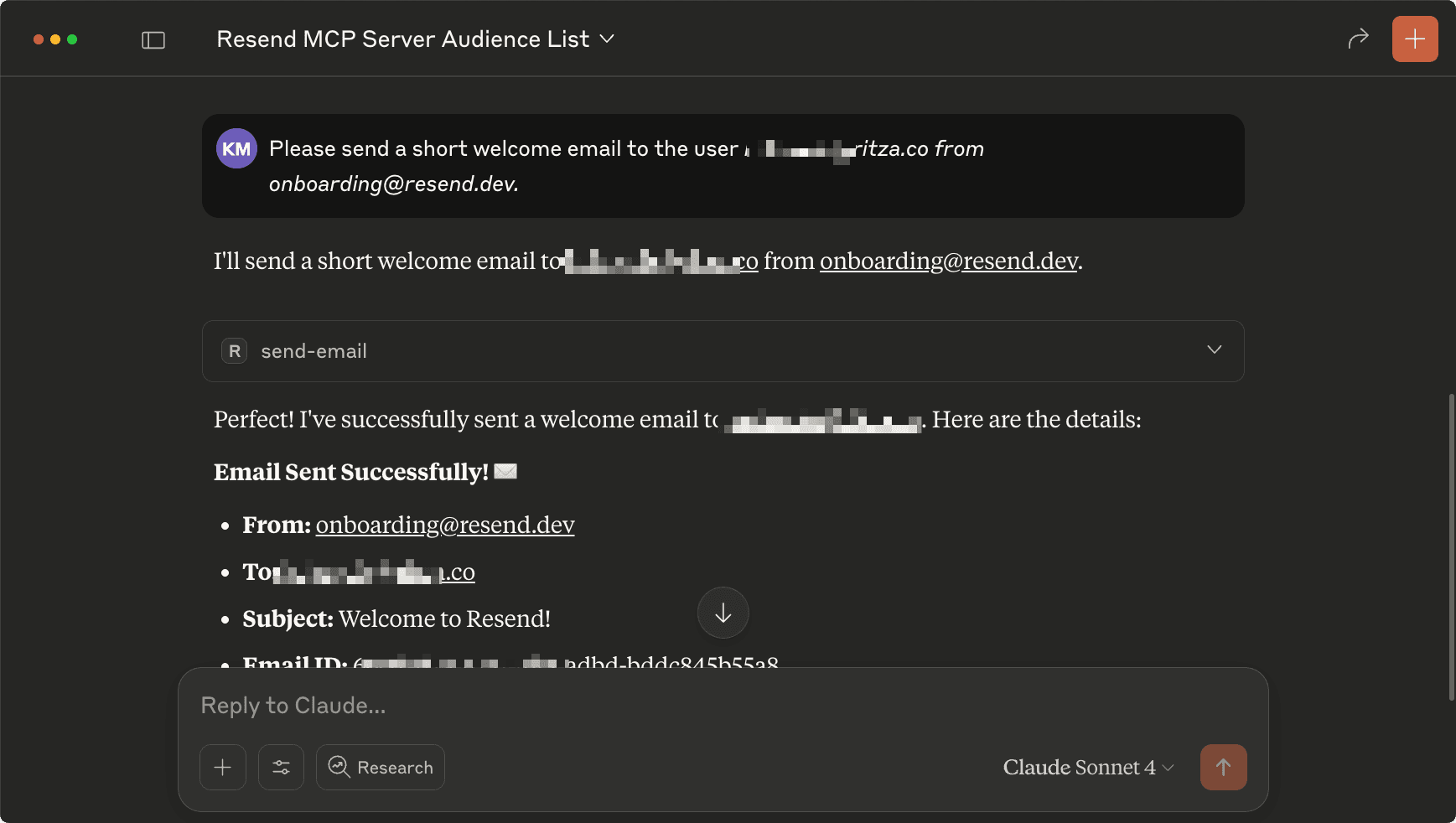
Task: Click the onboarding@resend.dev link under From
Action: [x=444, y=525]
